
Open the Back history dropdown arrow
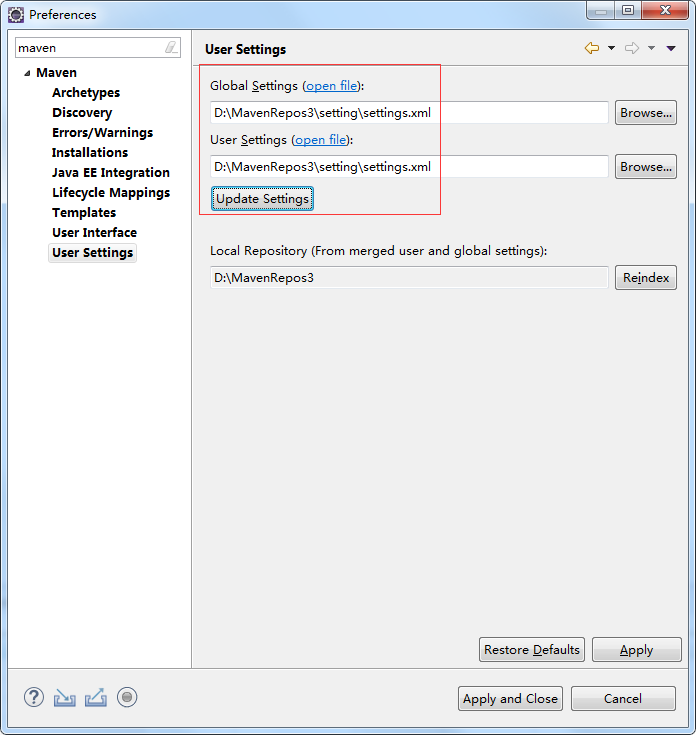click(x=611, y=48)
